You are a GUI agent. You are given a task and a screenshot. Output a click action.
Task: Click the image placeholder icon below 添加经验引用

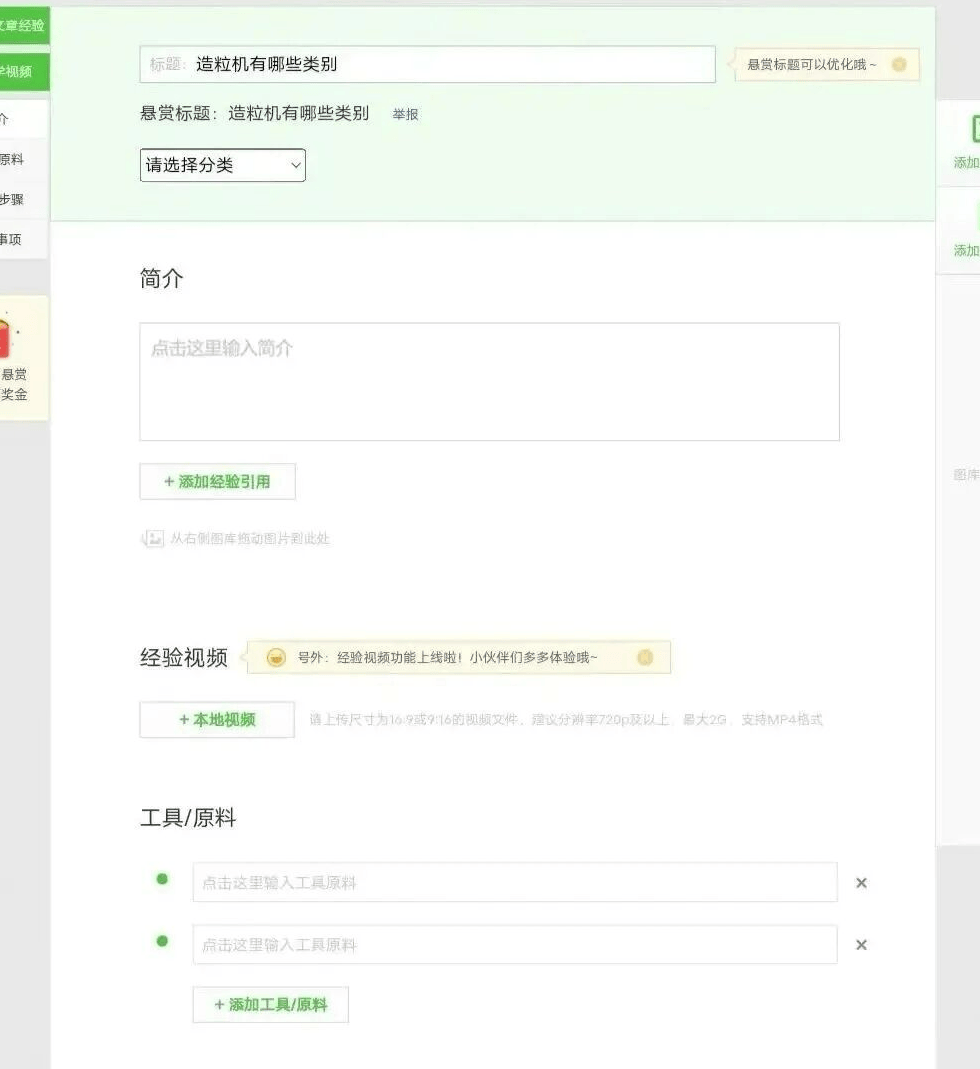[x=153, y=539]
